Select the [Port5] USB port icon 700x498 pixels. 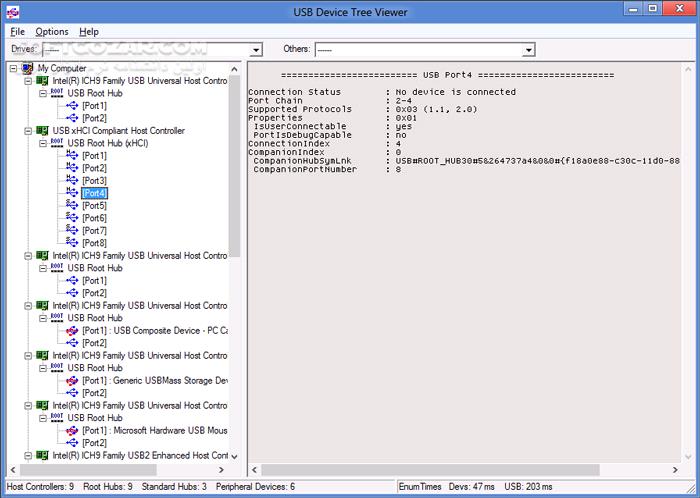coord(72,205)
